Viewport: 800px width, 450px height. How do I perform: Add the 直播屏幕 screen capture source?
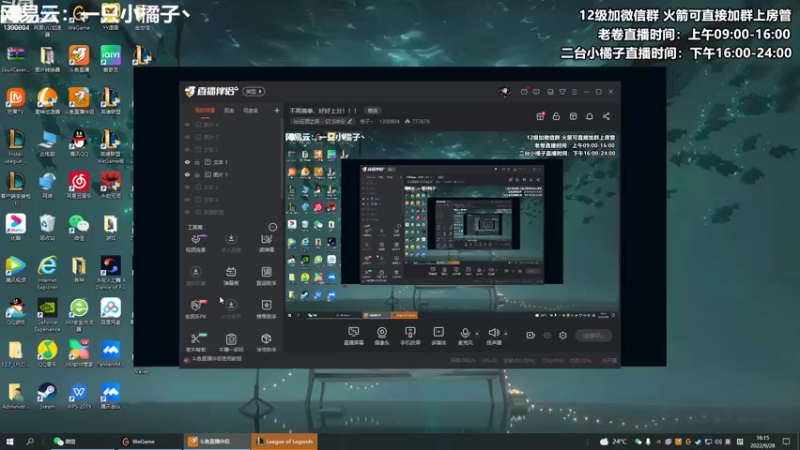(x=353, y=336)
